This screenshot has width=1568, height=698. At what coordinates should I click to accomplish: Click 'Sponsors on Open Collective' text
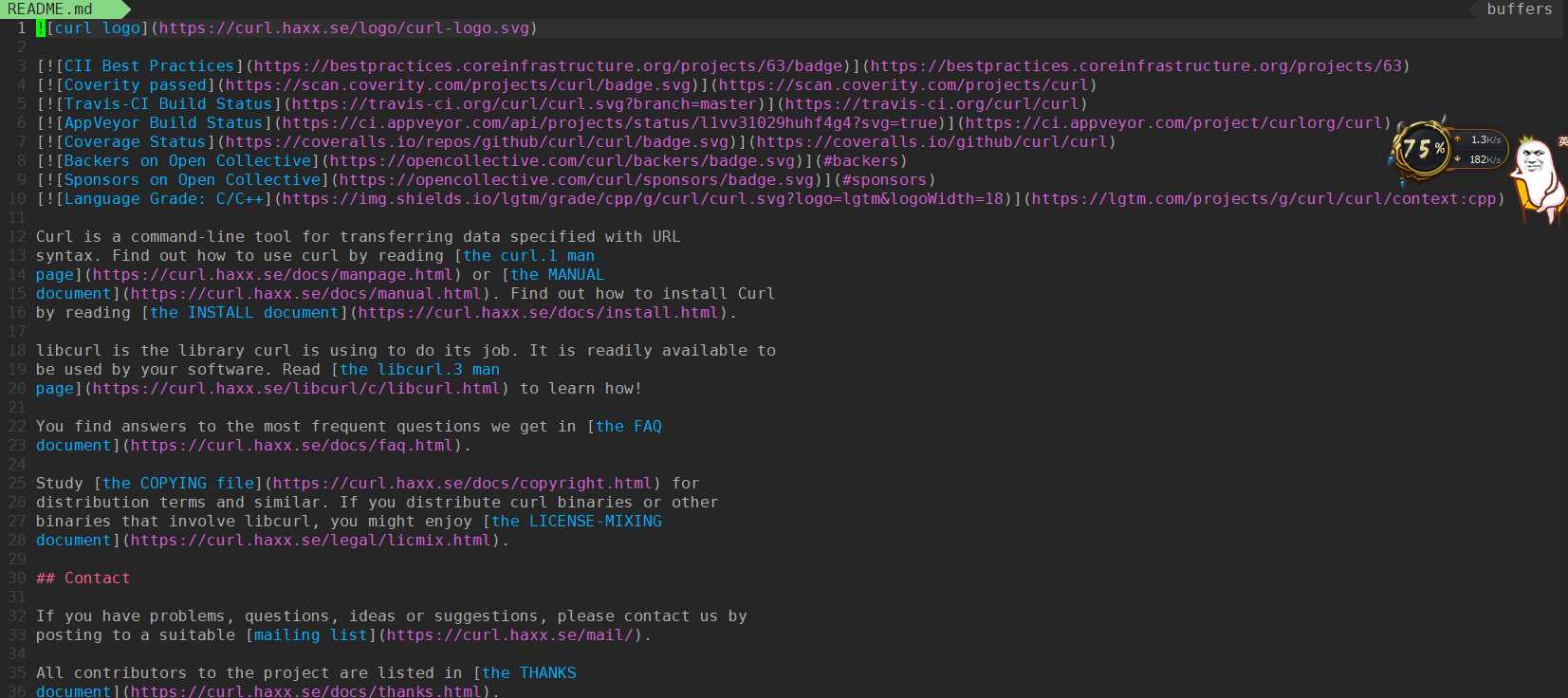pyautogui.click(x=193, y=179)
